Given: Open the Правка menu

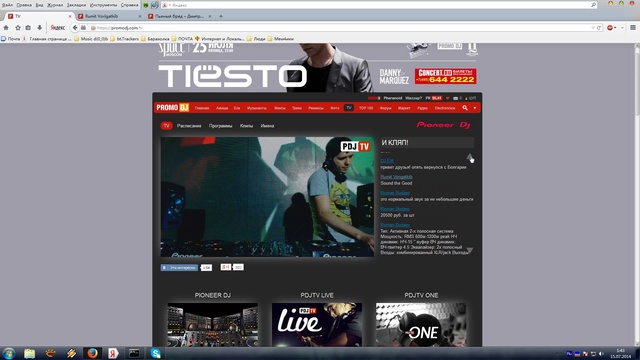Looking at the screenshot, I should [x=24, y=5].
